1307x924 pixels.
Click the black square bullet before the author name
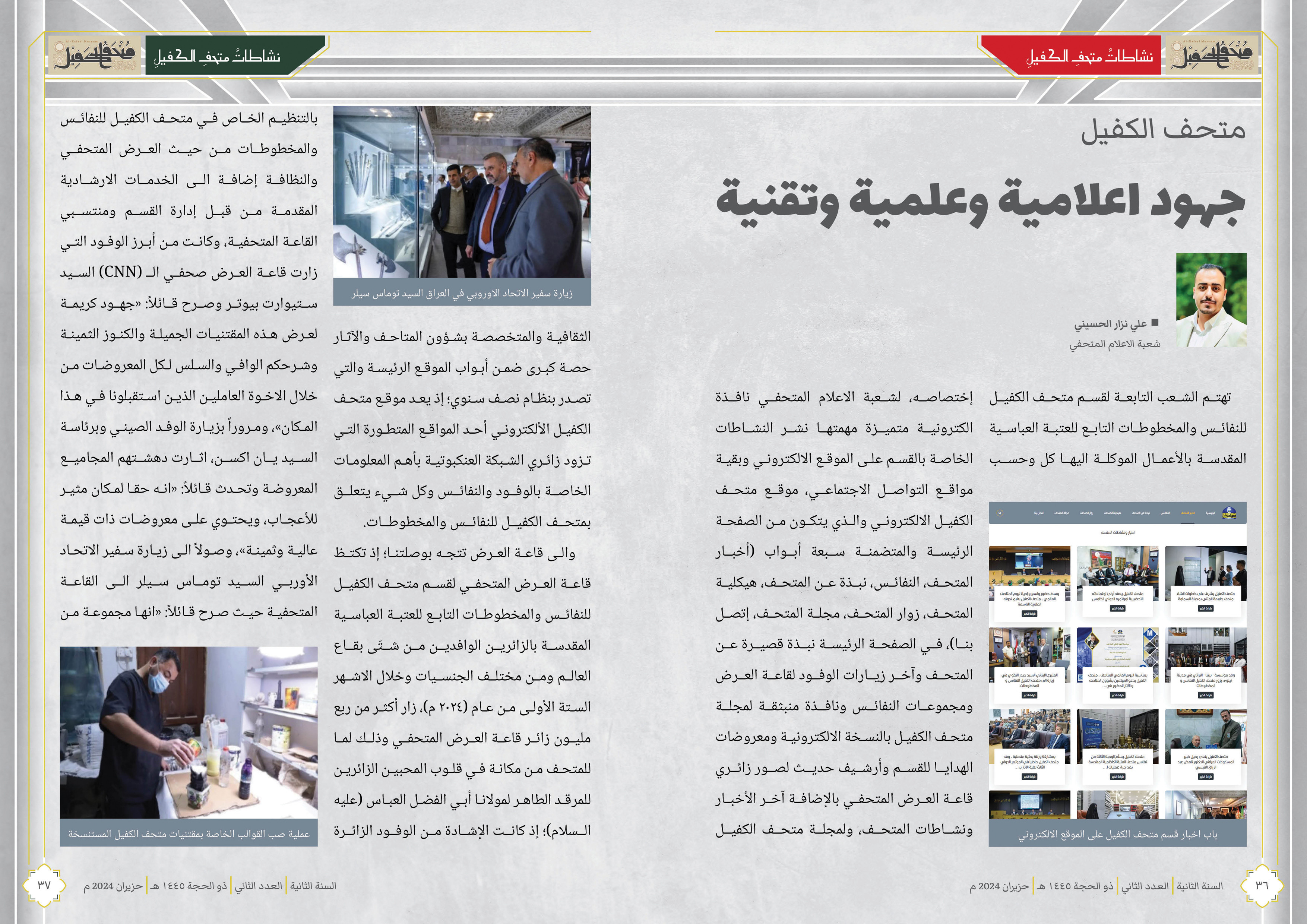(1155, 323)
